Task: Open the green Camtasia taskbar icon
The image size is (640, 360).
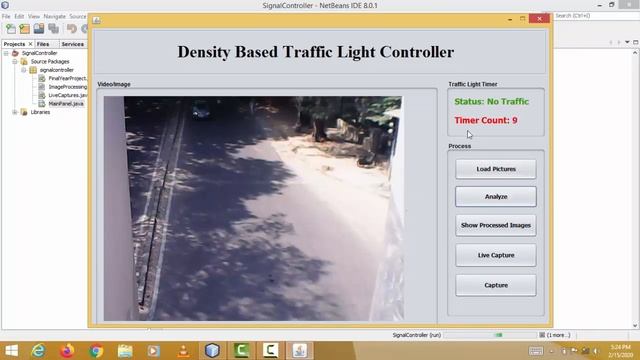Action: coord(241,351)
